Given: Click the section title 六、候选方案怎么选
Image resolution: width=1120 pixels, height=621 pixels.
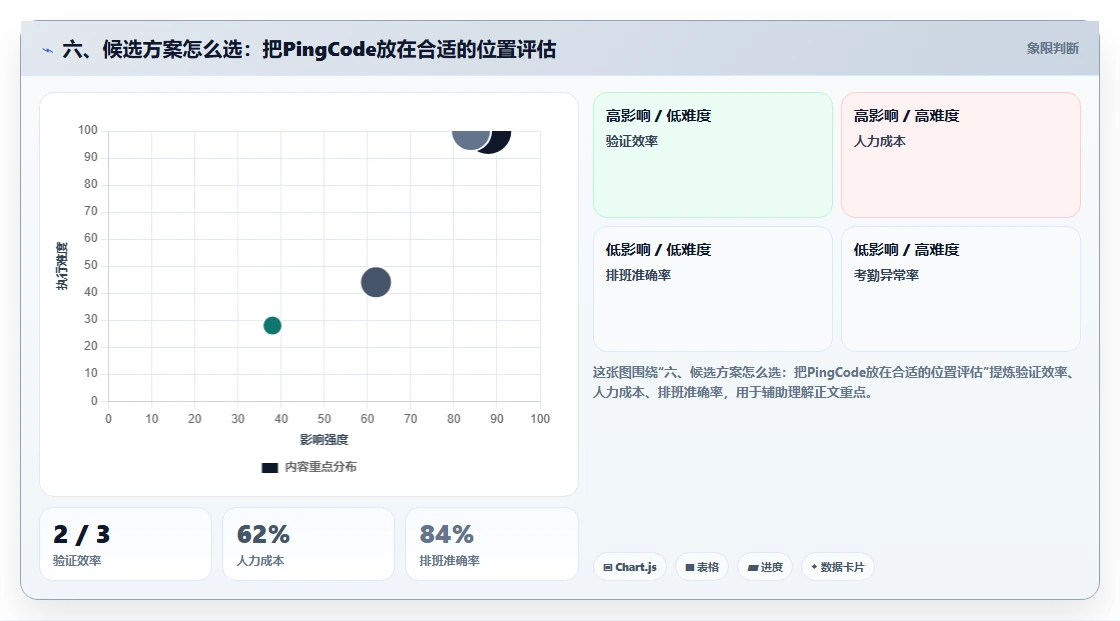Looking at the screenshot, I should [309, 49].
